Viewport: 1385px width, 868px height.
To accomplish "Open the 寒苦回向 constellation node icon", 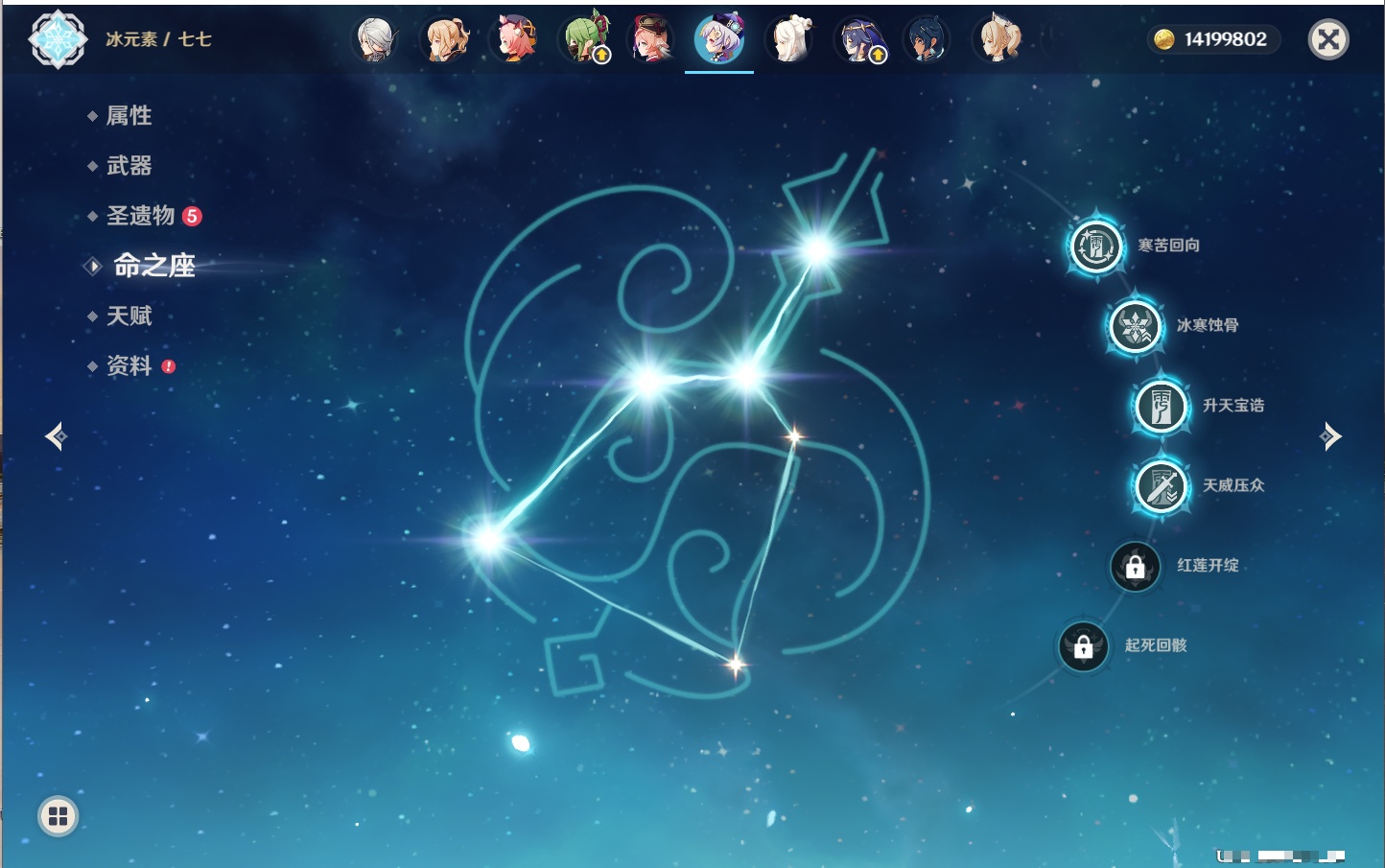I will point(1095,246).
